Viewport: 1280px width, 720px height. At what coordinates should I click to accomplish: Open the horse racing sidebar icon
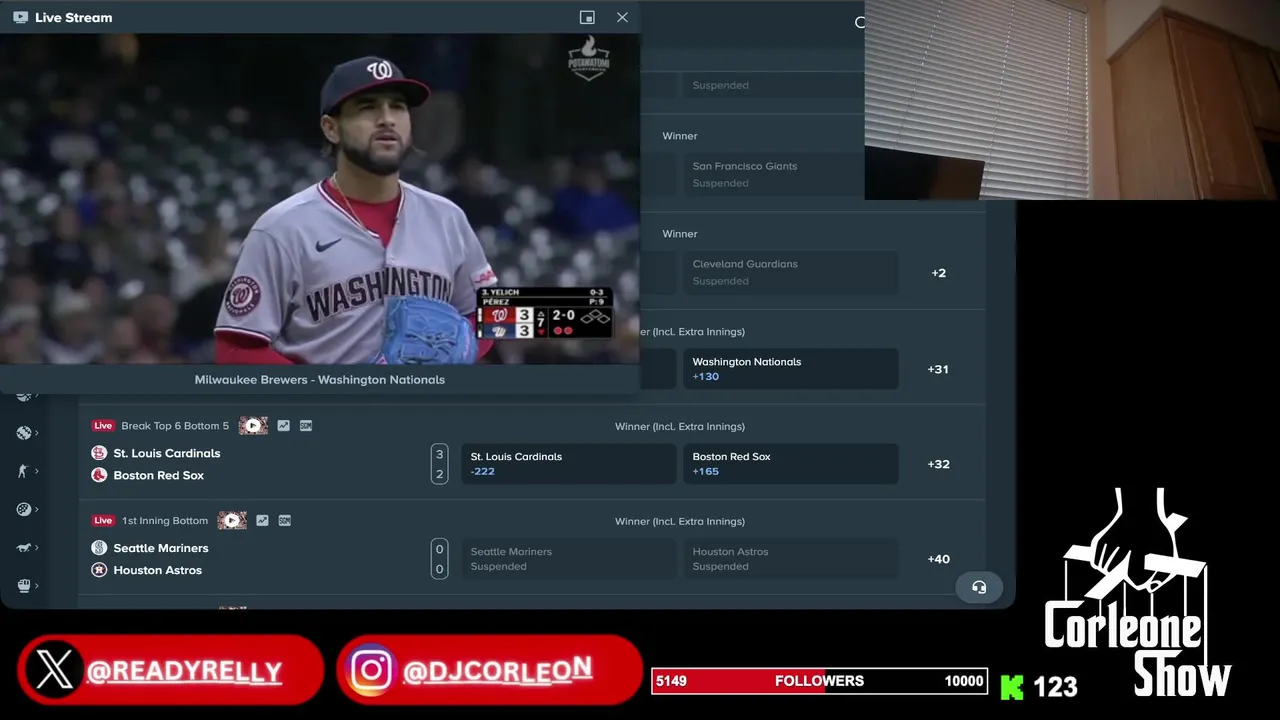coord(24,547)
